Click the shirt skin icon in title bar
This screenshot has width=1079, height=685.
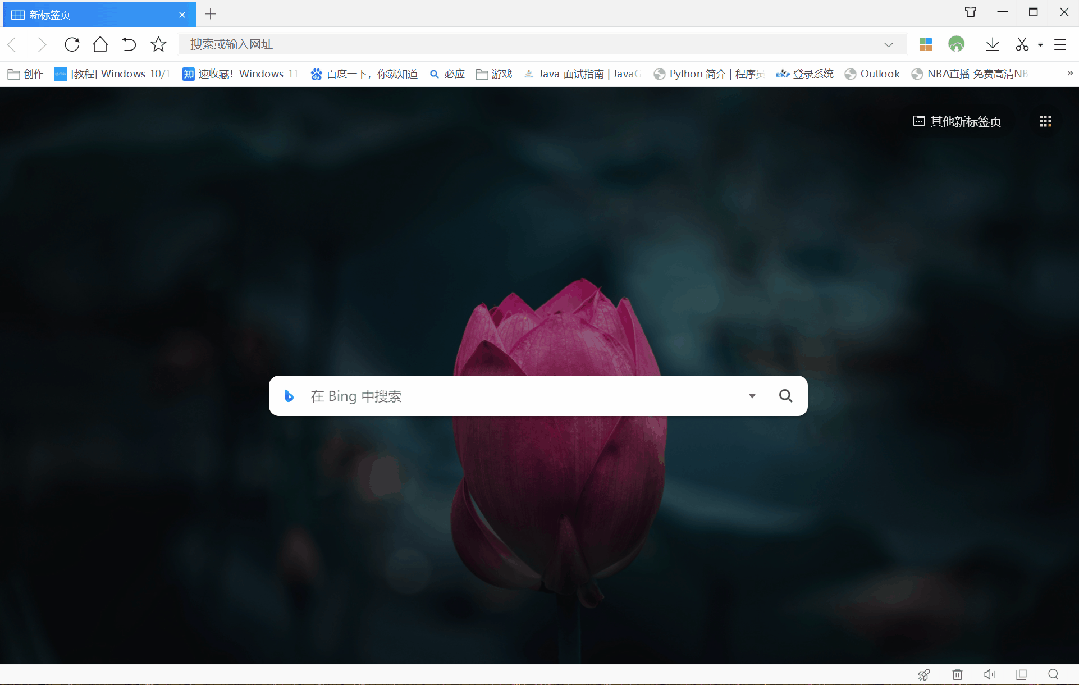point(970,12)
